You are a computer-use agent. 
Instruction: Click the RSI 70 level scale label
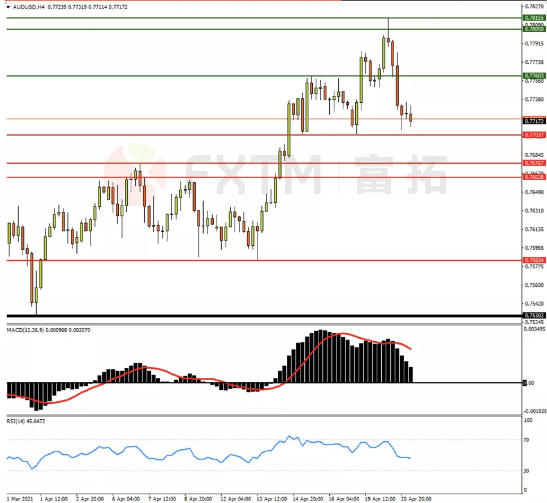(526, 440)
